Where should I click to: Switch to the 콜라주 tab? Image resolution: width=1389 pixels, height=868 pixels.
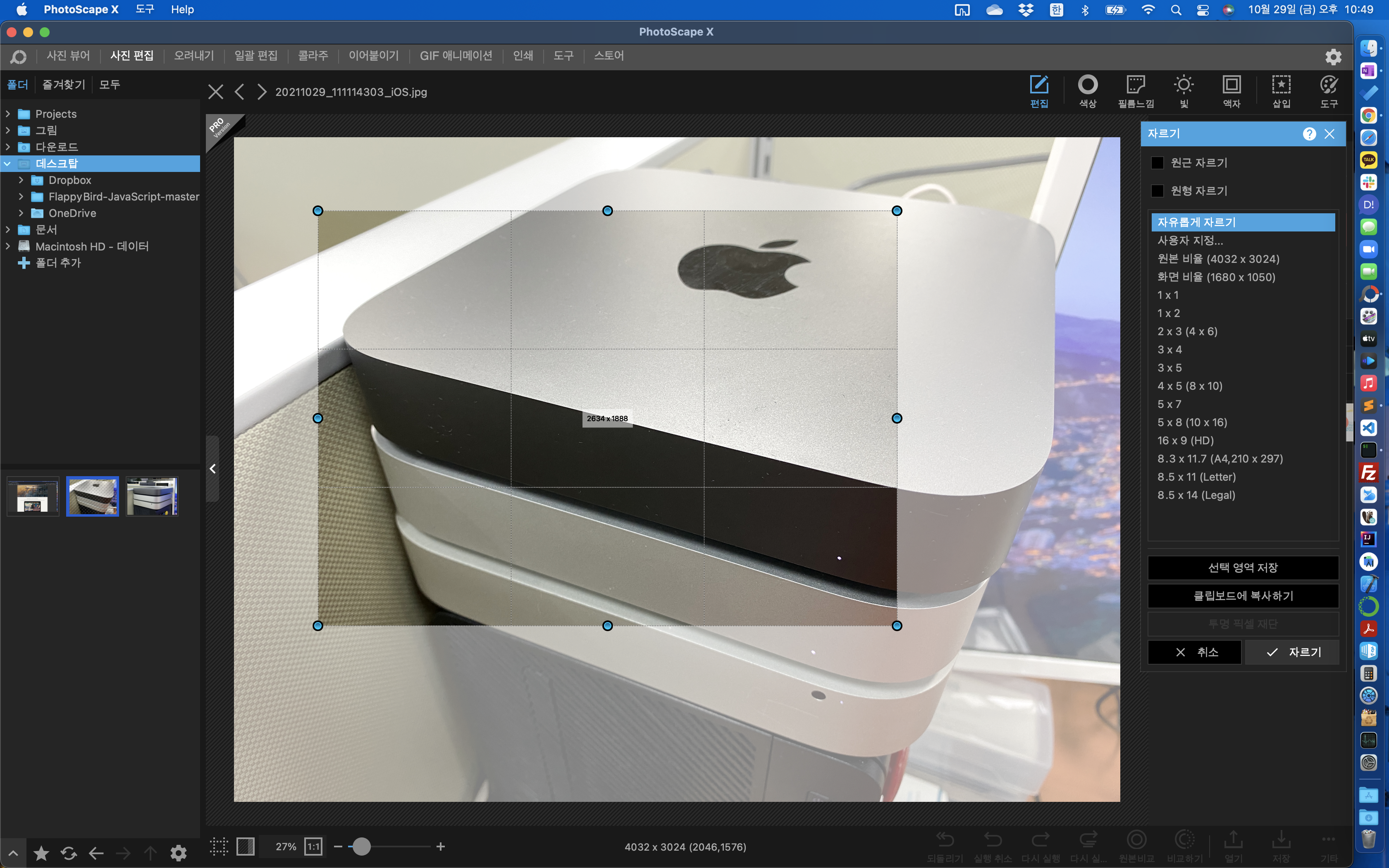313,56
